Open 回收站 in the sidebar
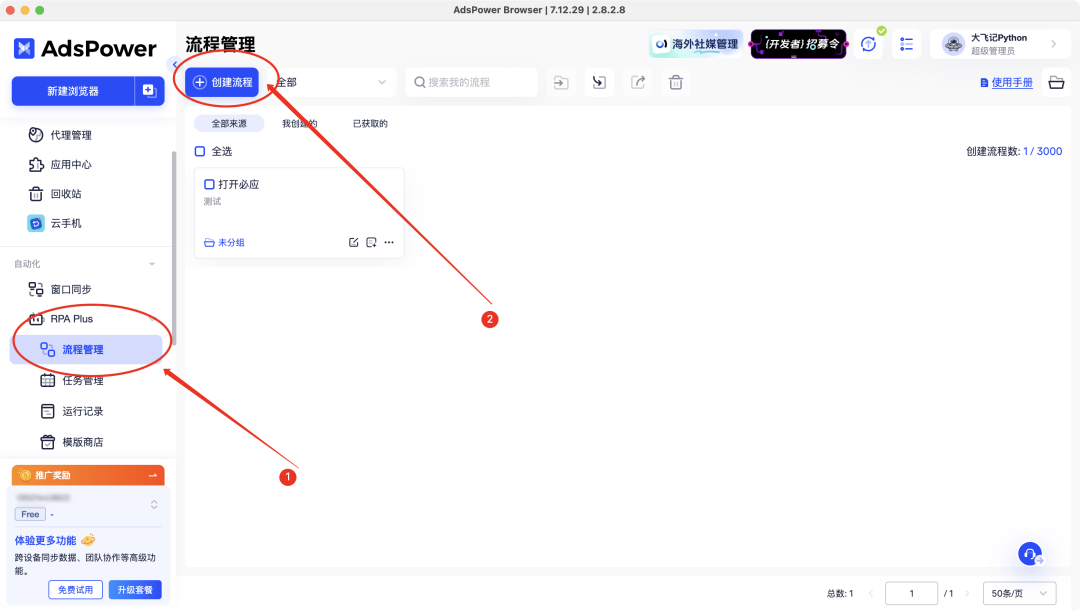 [65, 194]
